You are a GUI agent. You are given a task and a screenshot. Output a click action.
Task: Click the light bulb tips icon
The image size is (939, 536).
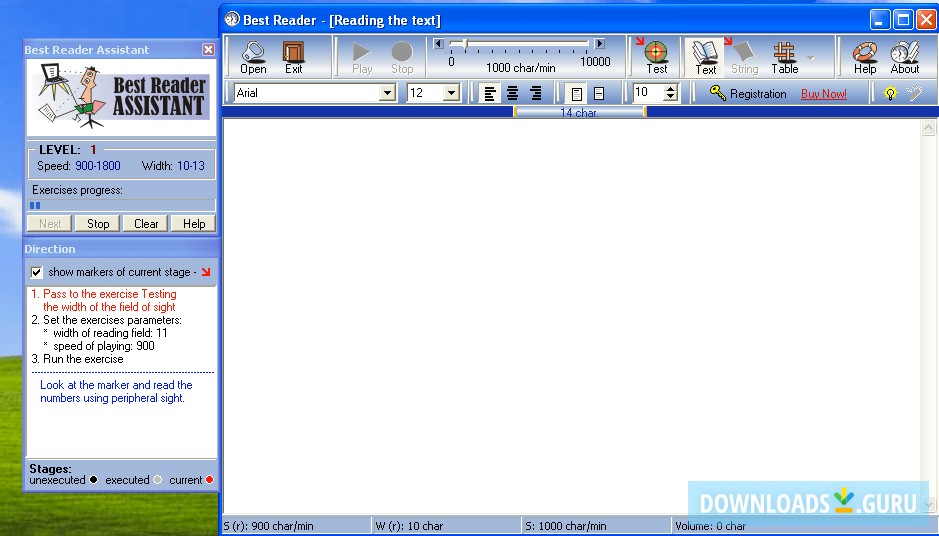[890, 93]
